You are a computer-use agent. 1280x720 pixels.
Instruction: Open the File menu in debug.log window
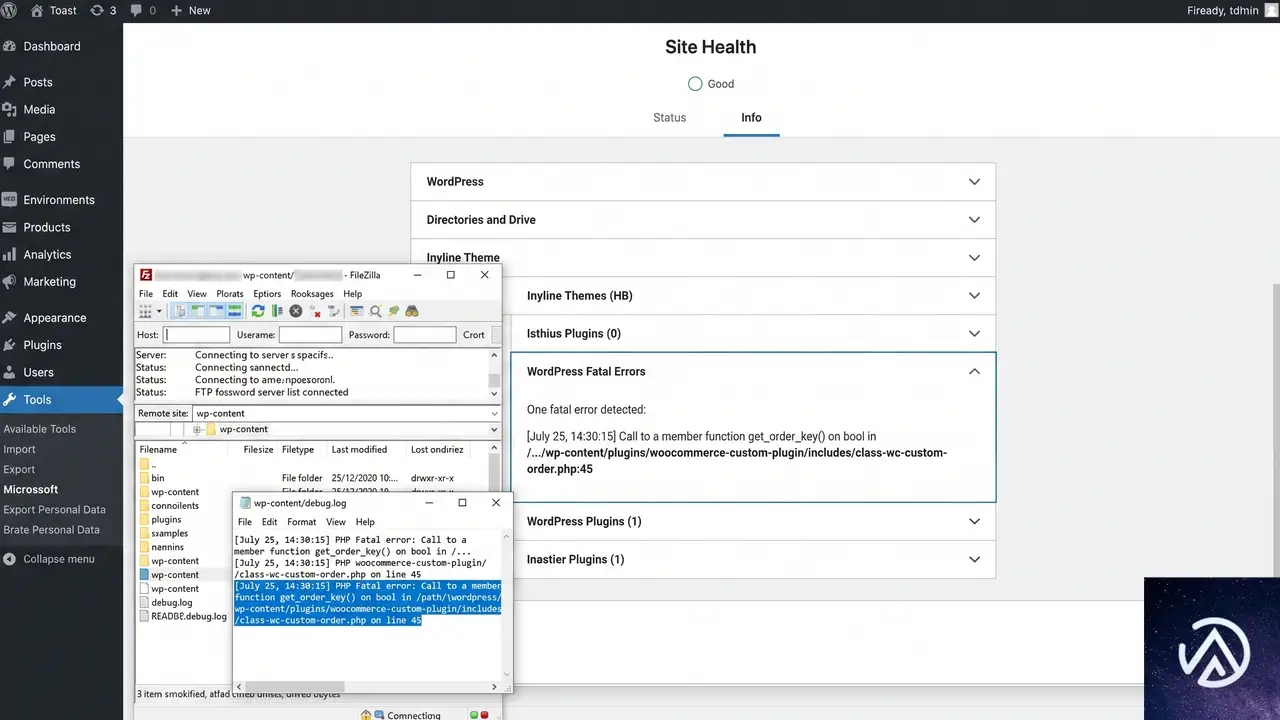(x=245, y=522)
